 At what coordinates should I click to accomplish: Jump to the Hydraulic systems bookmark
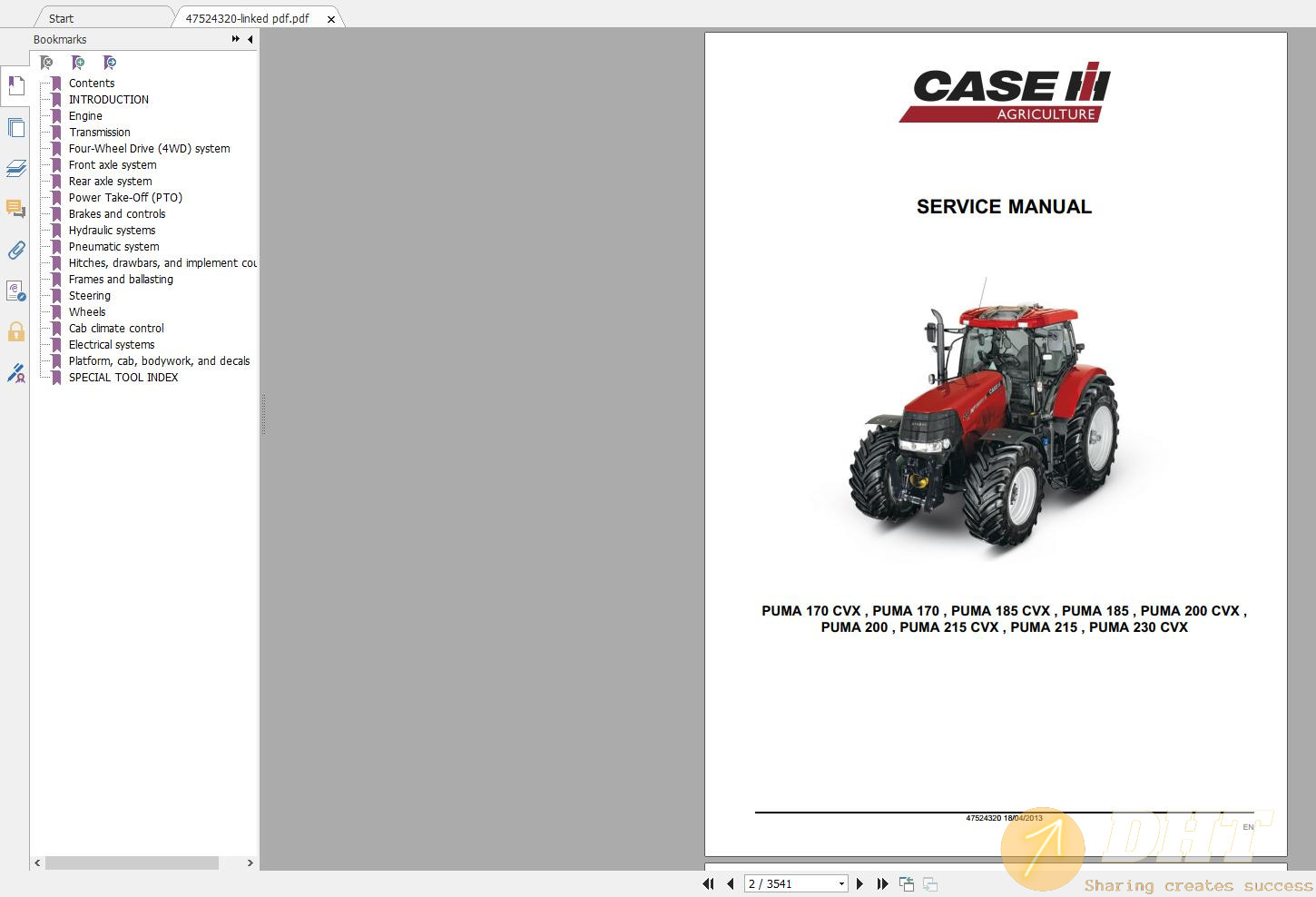click(x=112, y=230)
